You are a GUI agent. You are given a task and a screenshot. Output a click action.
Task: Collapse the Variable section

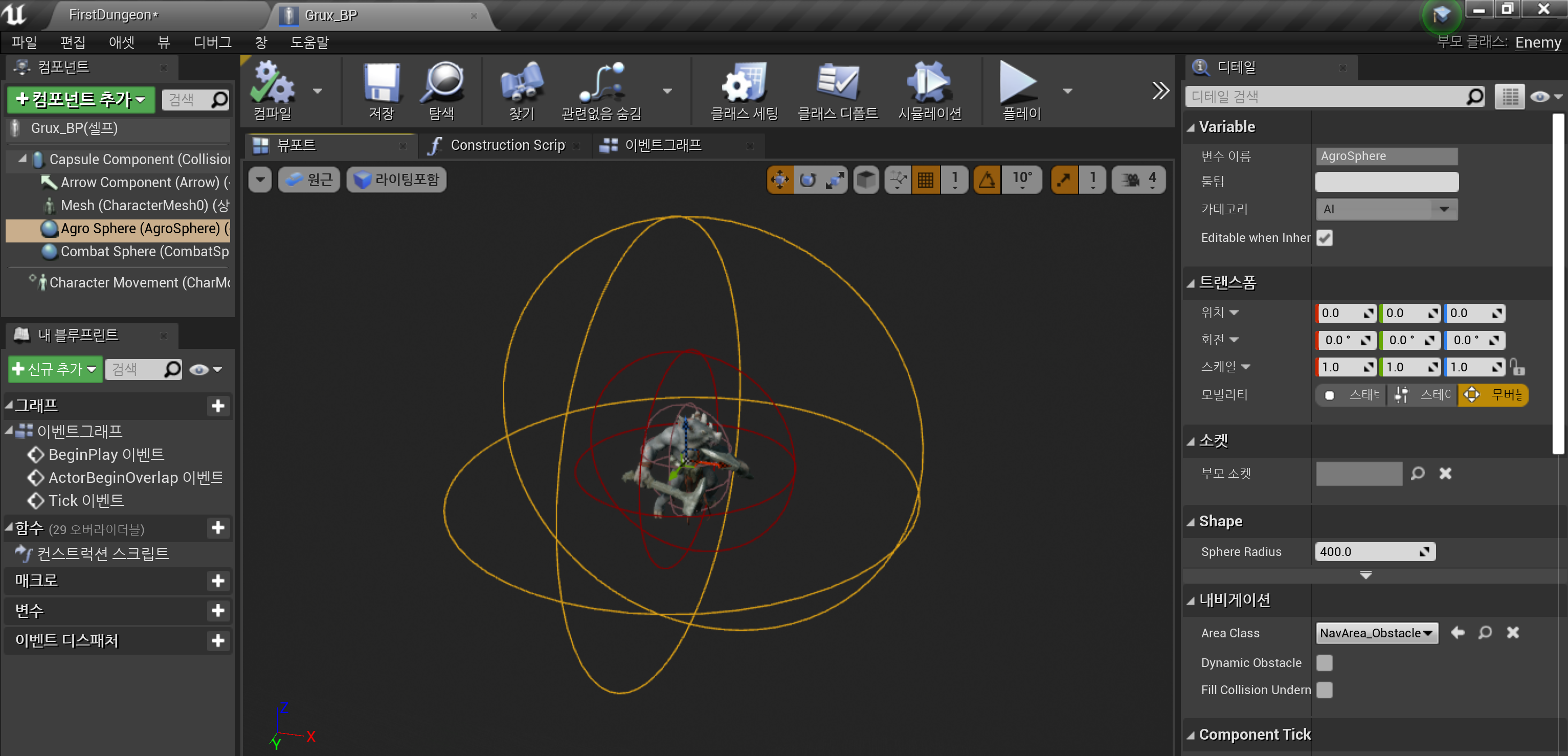(1190, 127)
